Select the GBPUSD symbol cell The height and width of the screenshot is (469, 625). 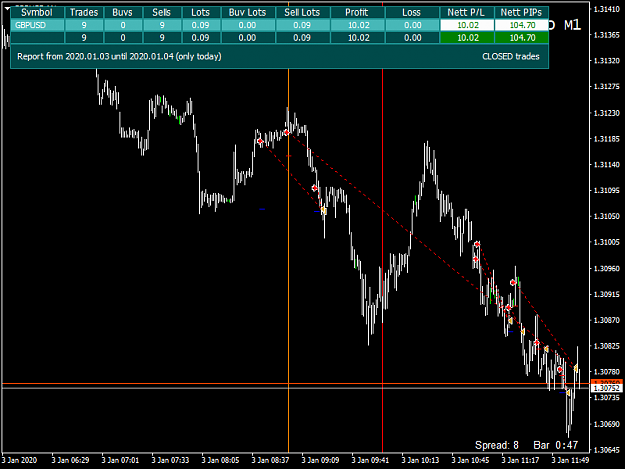37,26
